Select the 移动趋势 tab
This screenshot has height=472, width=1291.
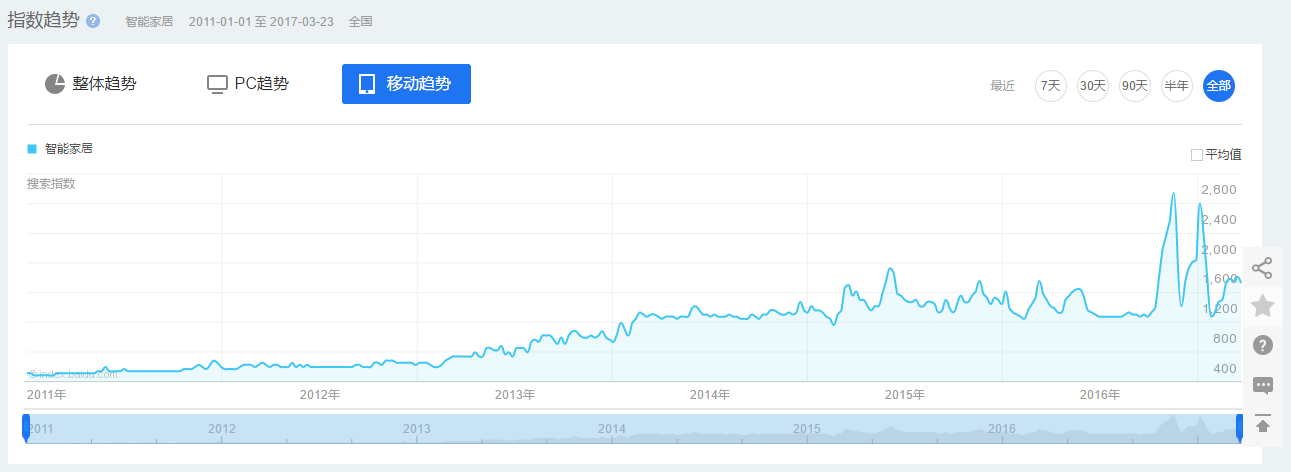(x=406, y=84)
